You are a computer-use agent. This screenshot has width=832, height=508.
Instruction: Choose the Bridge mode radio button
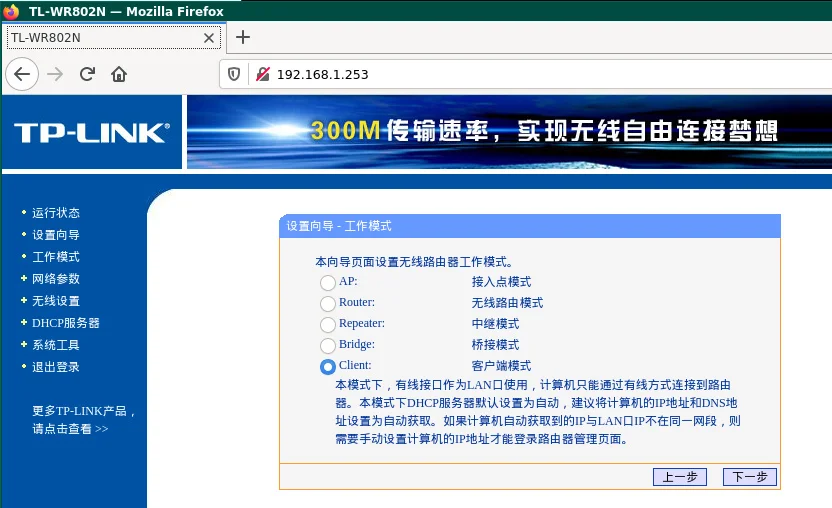tap(328, 345)
